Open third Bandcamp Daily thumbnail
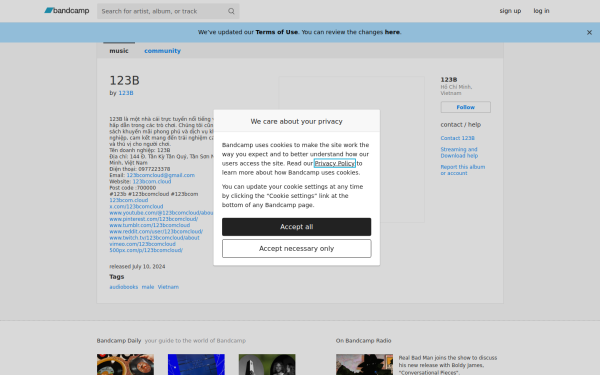 coord(267,364)
